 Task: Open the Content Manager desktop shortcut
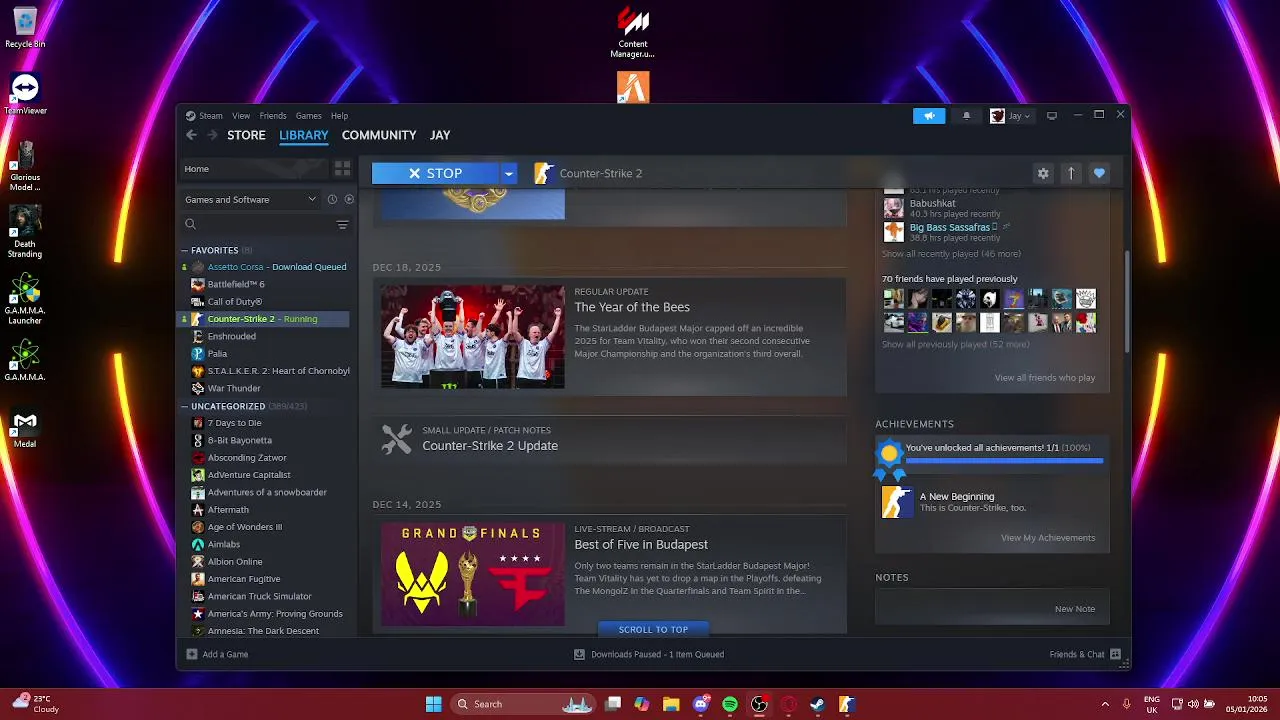click(633, 32)
